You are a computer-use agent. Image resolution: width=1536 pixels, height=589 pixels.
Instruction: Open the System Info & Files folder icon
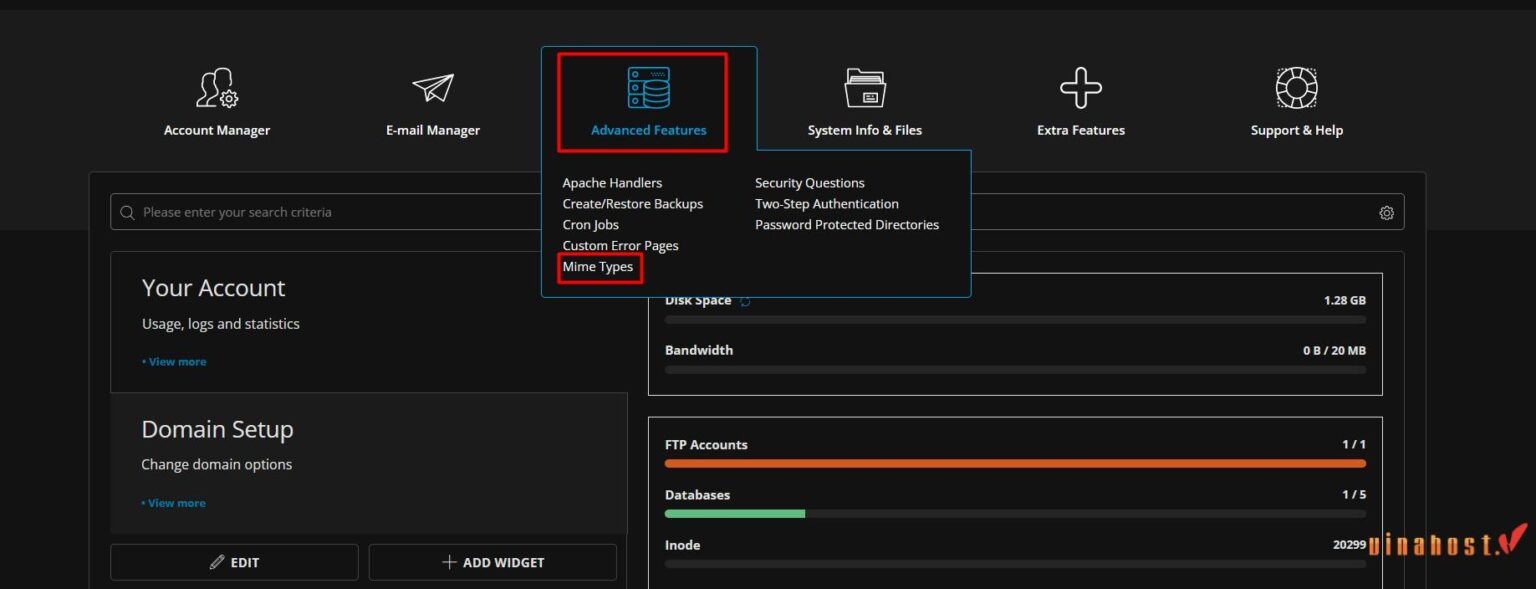click(x=865, y=88)
